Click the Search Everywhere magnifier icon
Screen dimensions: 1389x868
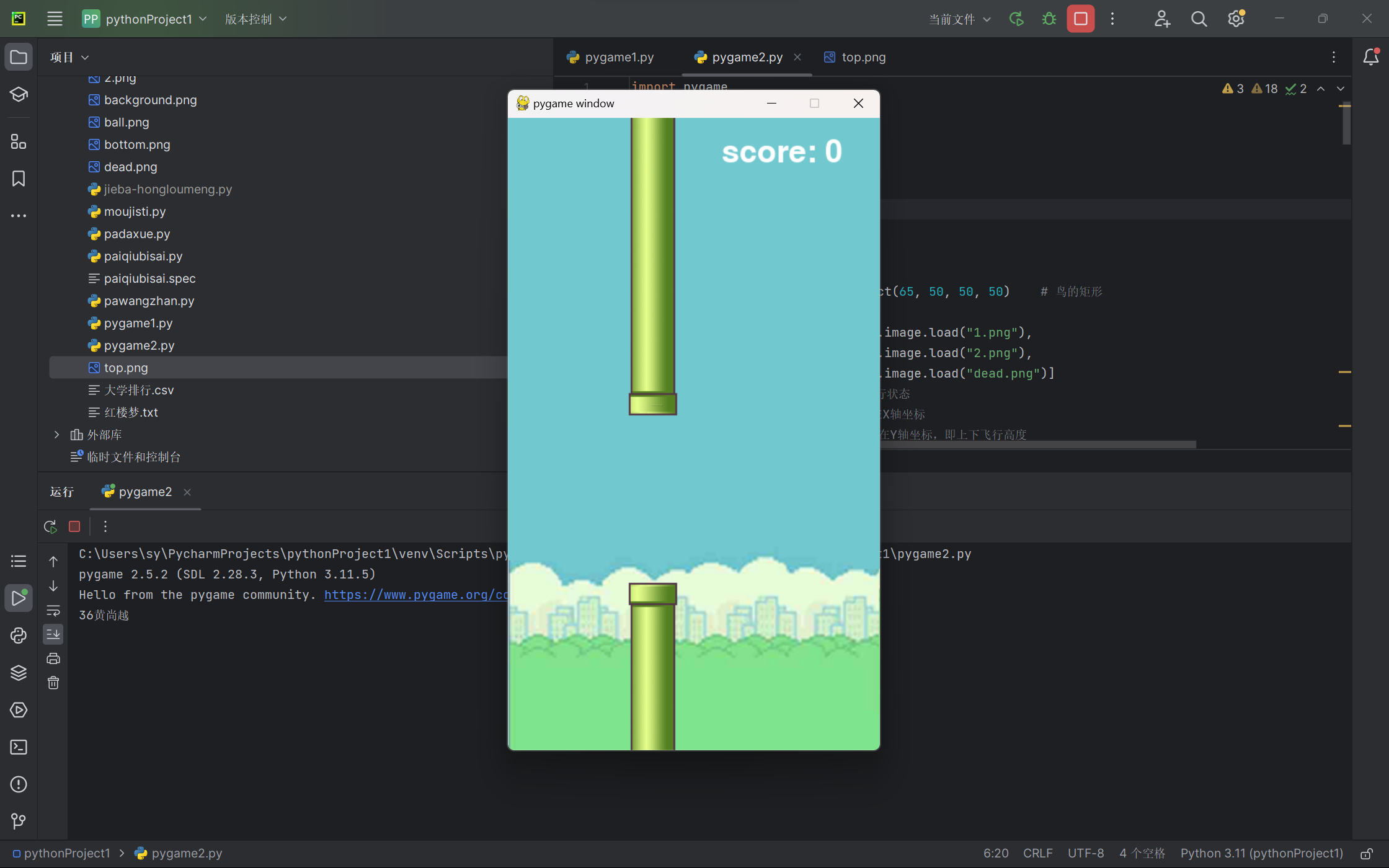click(x=1199, y=19)
